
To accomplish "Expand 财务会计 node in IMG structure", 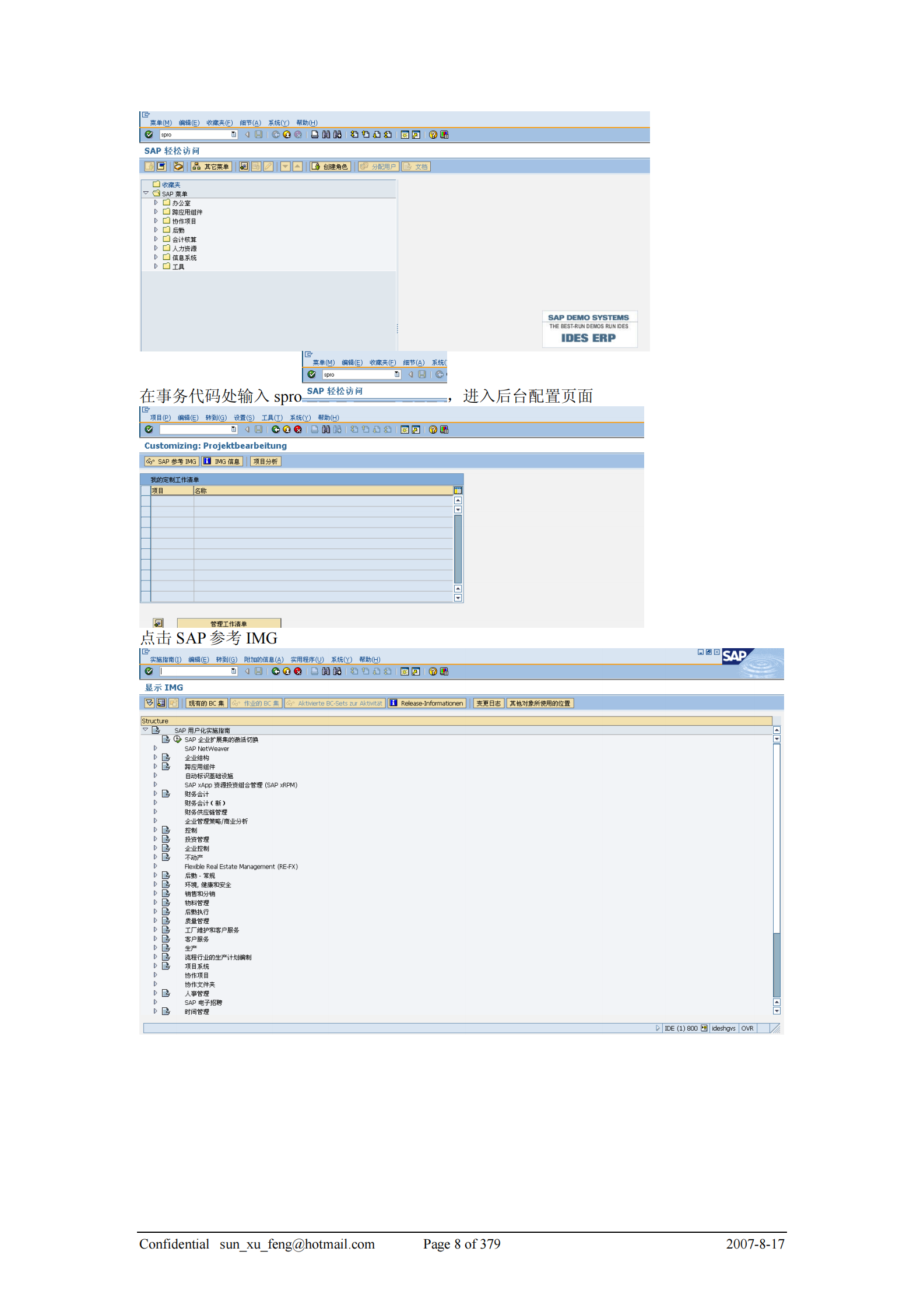I will 155,794.
